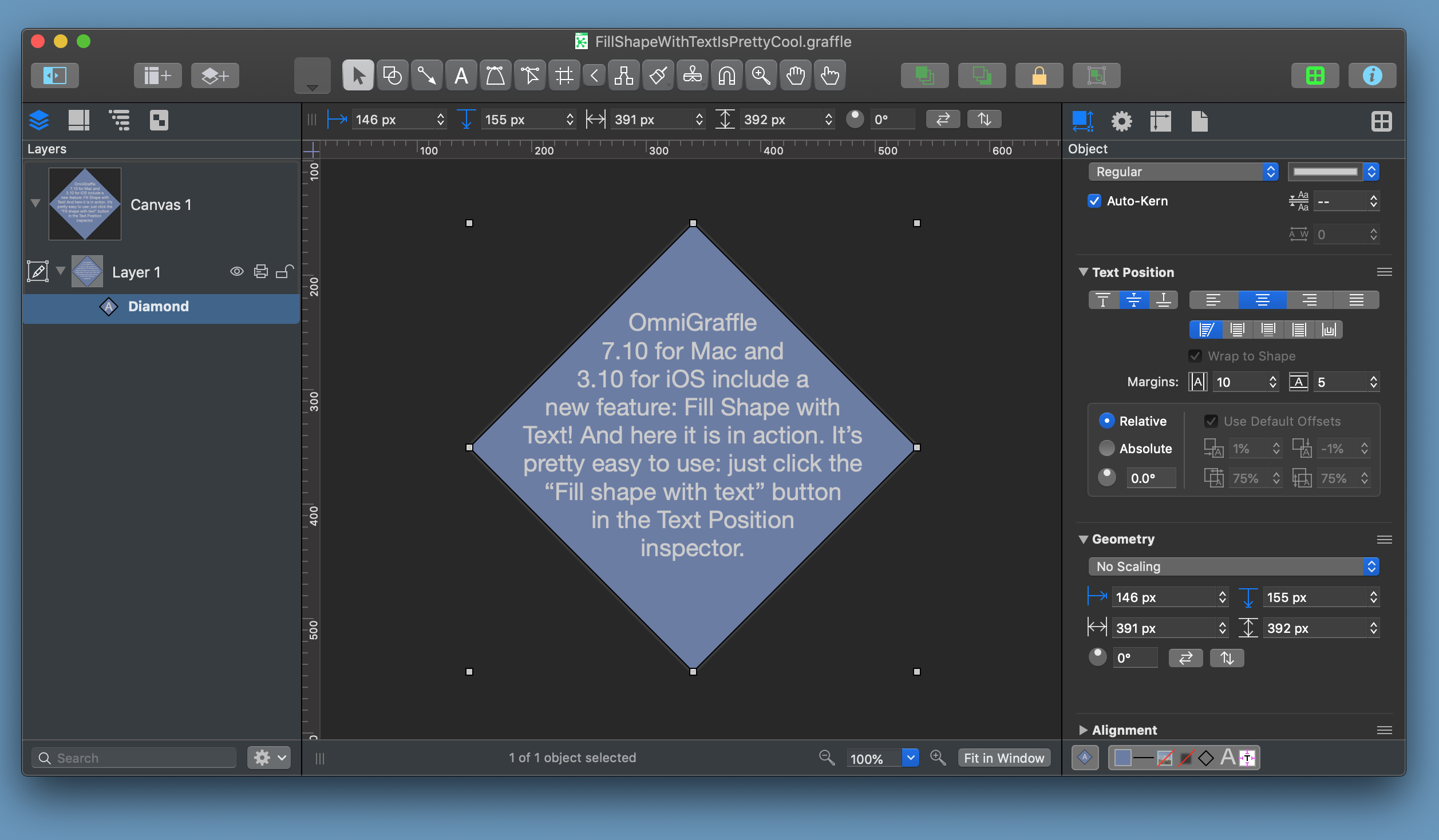Toggle the Inspector info button
Viewport: 1439px width, 840px height.
point(1373,76)
